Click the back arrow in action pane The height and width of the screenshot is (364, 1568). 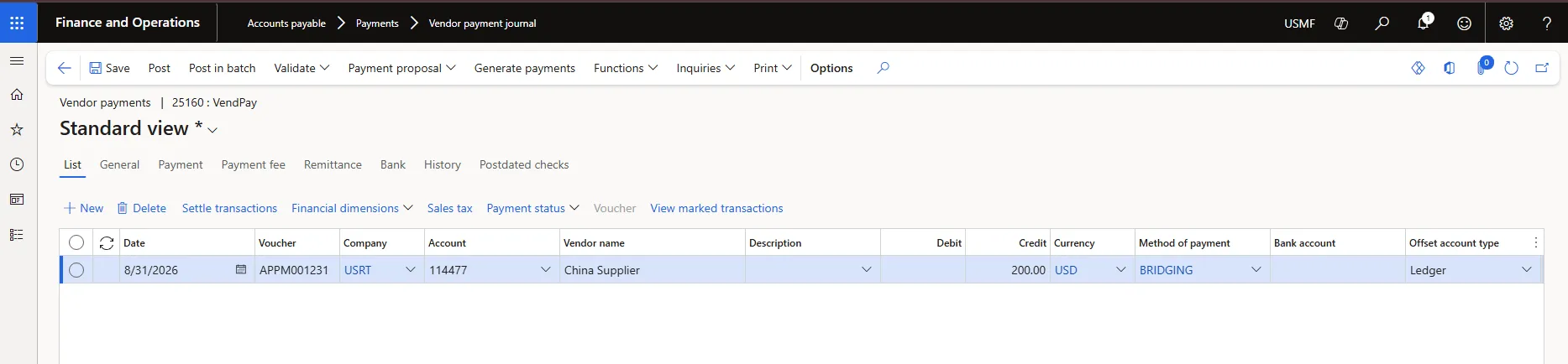tap(64, 68)
